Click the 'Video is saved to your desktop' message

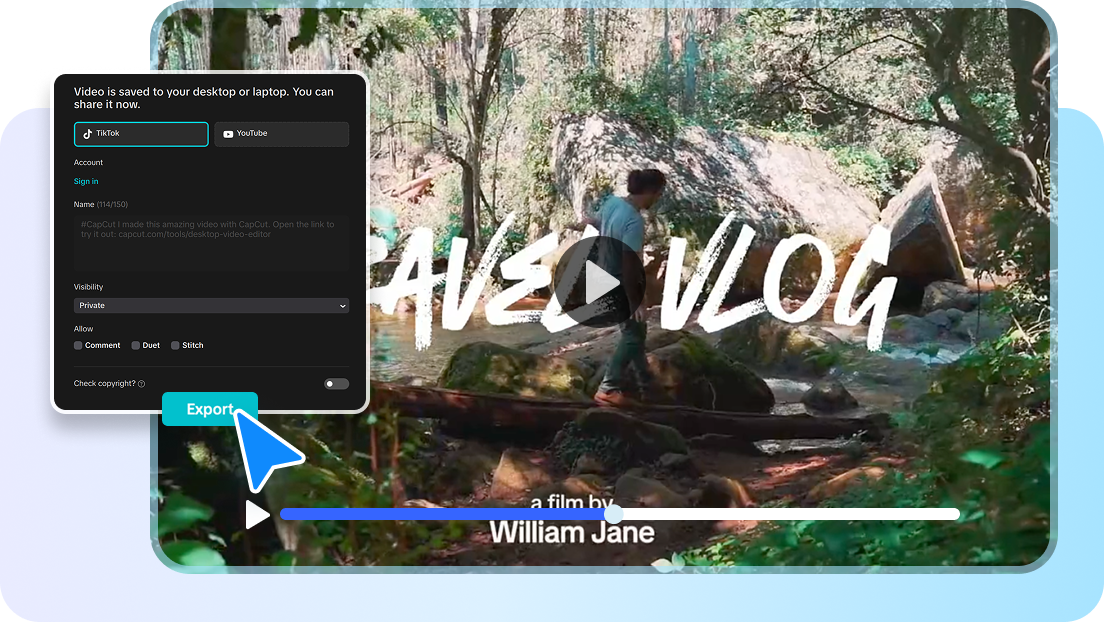tap(203, 98)
